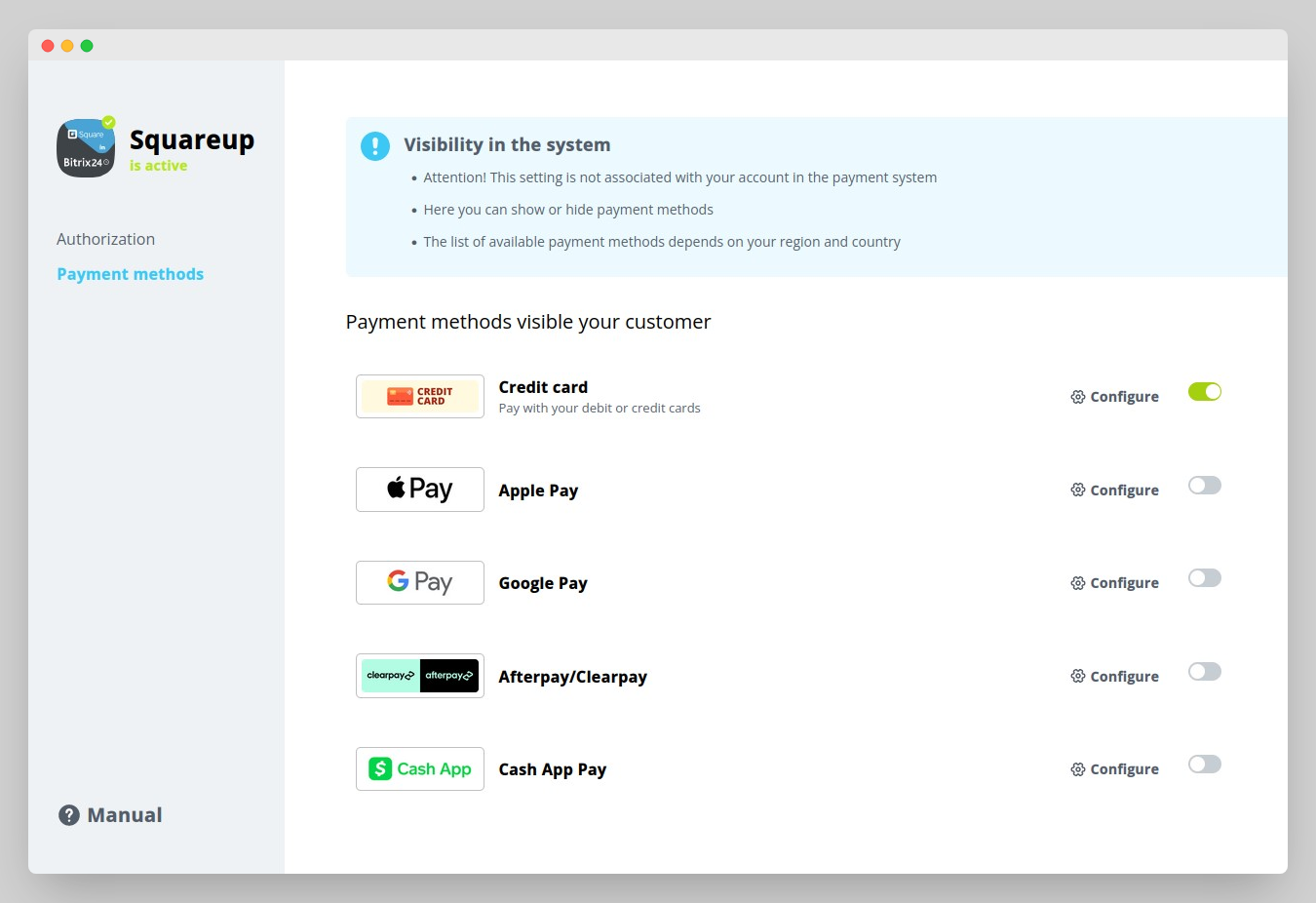Click the Google Pay logo
This screenshot has width=1316, height=903.
(420, 583)
